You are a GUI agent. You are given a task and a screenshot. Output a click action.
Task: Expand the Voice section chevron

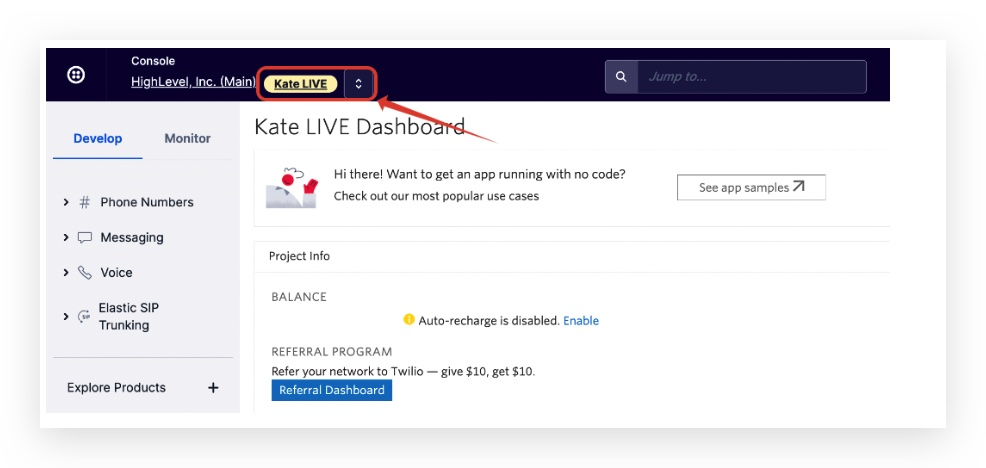pos(66,272)
